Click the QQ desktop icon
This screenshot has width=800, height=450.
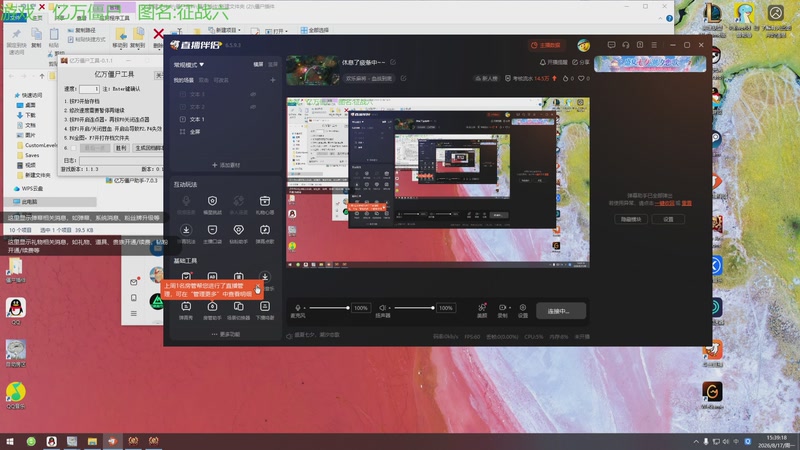(x=16, y=311)
